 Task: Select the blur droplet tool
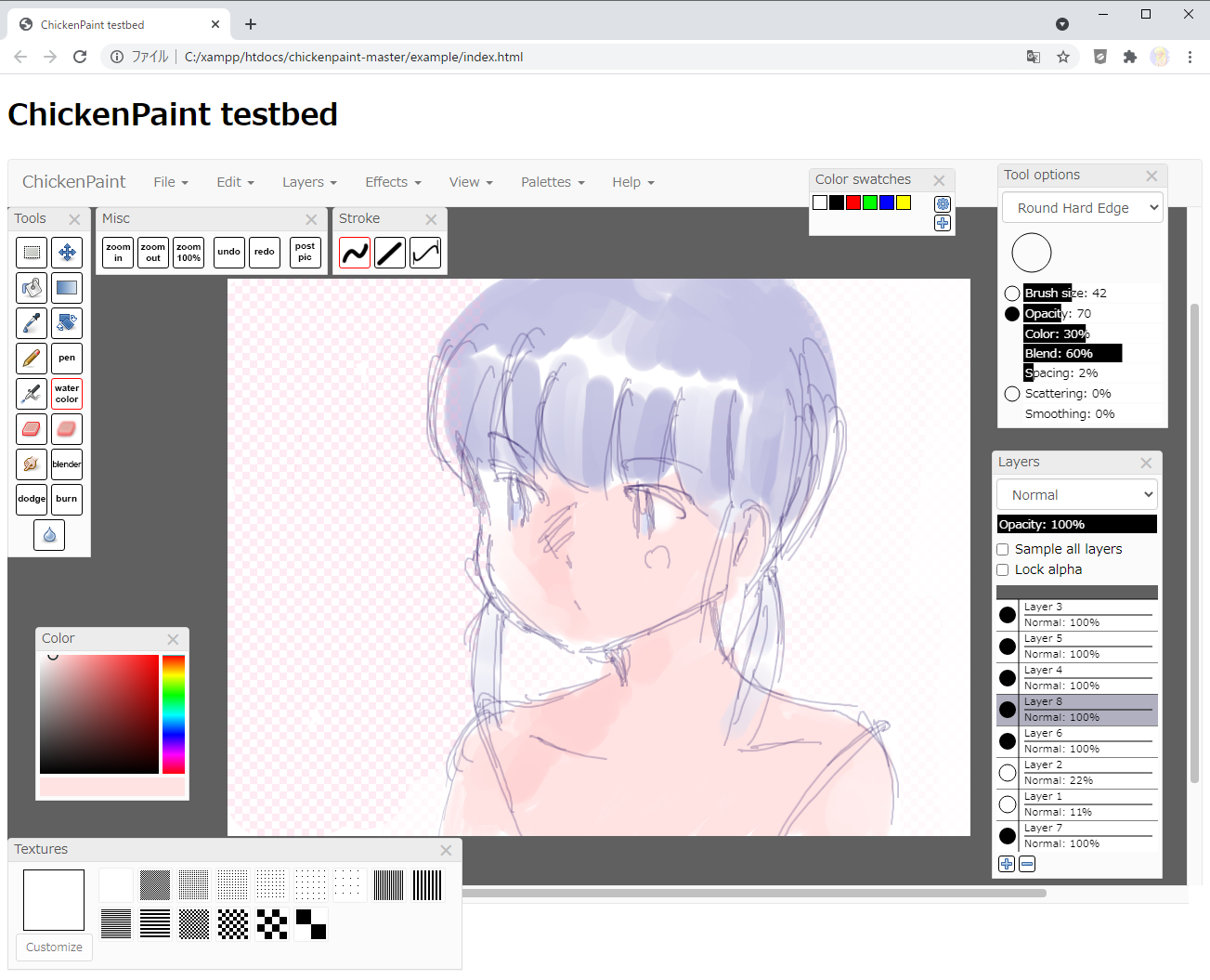click(x=49, y=535)
